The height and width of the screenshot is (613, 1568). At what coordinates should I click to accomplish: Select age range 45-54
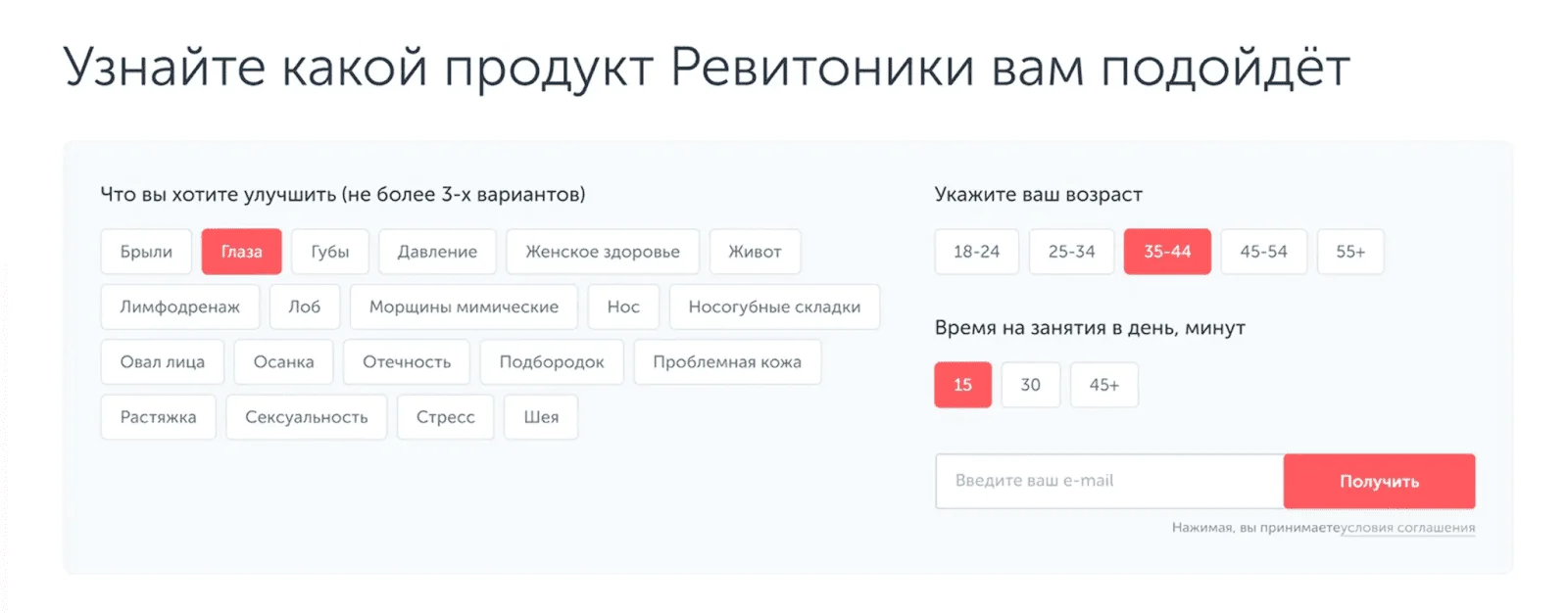pyautogui.click(x=1263, y=252)
